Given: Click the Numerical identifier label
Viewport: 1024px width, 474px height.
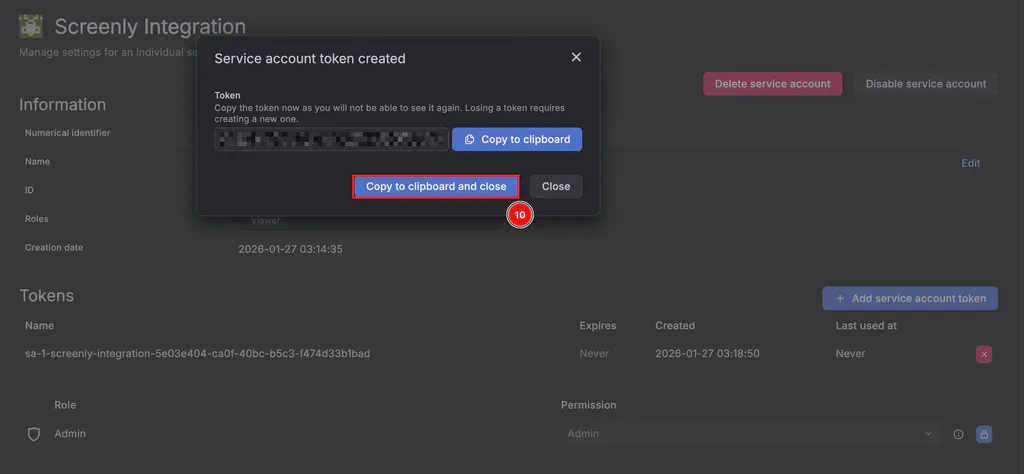Looking at the screenshot, I should tap(67, 133).
